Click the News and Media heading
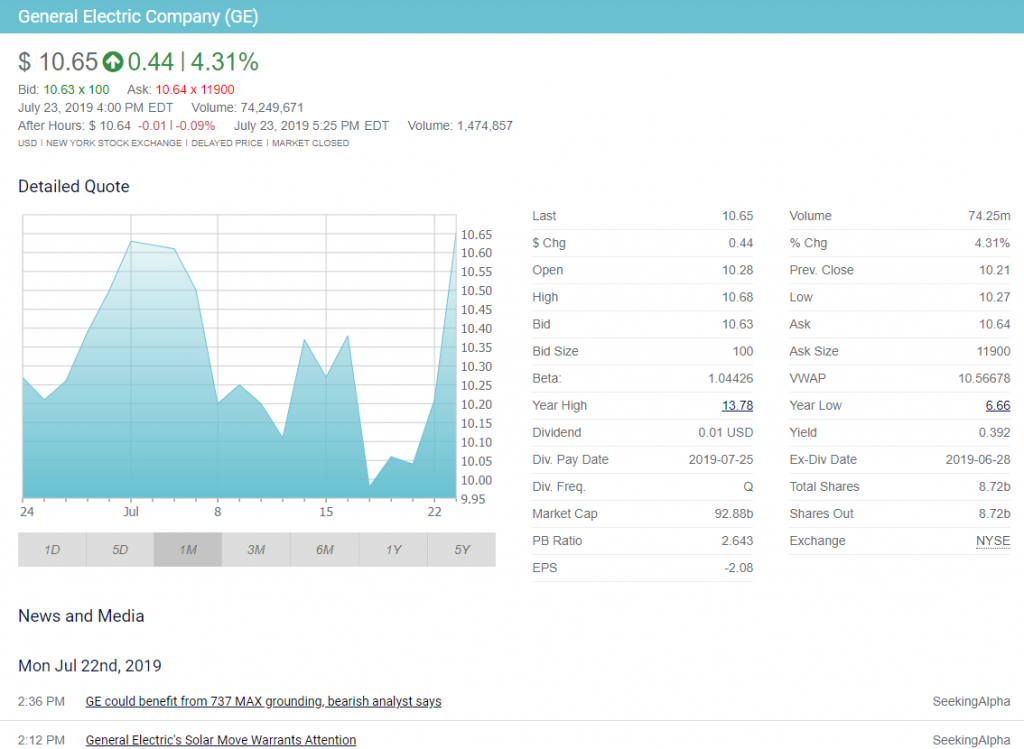Viewport: 1024px width, 749px height. 81,616
